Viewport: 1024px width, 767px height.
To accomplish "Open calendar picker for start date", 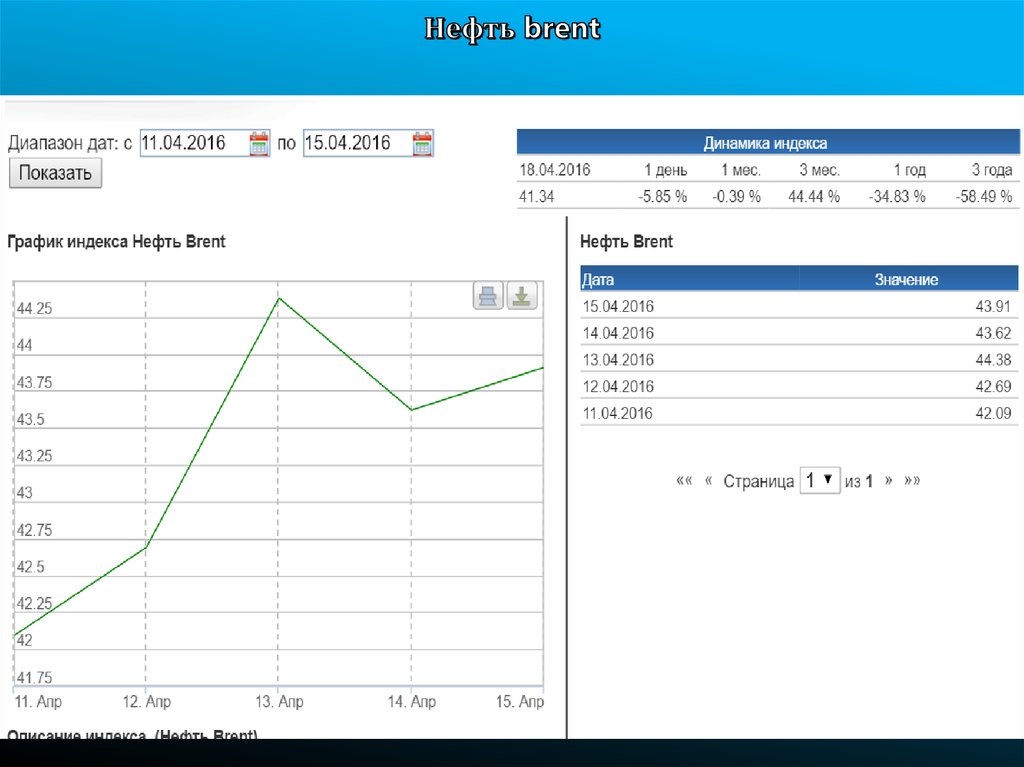I will click(x=259, y=143).
